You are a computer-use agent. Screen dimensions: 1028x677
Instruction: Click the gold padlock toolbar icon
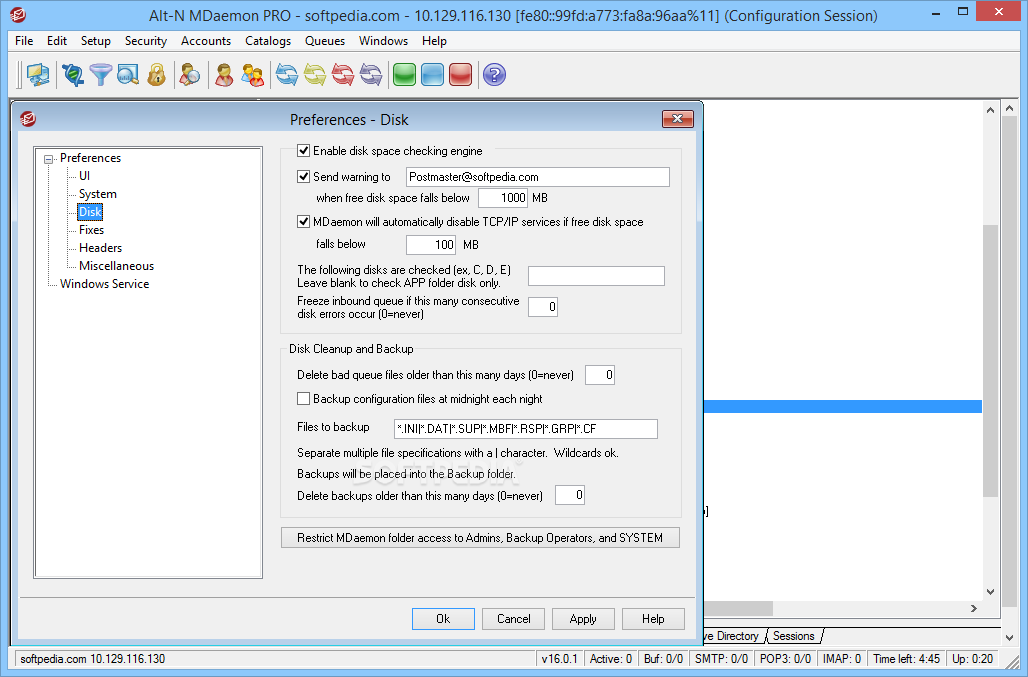point(156,75)
